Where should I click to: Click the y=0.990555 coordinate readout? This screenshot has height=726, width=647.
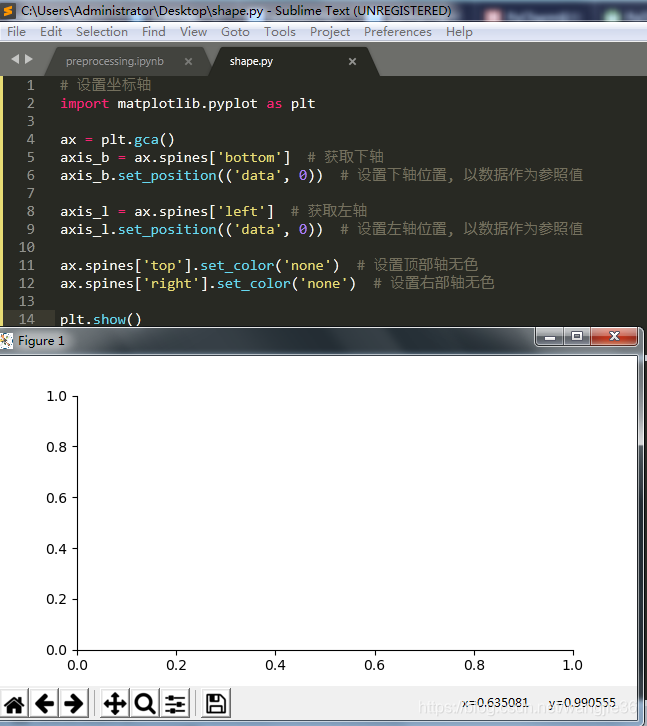point(582,703)
